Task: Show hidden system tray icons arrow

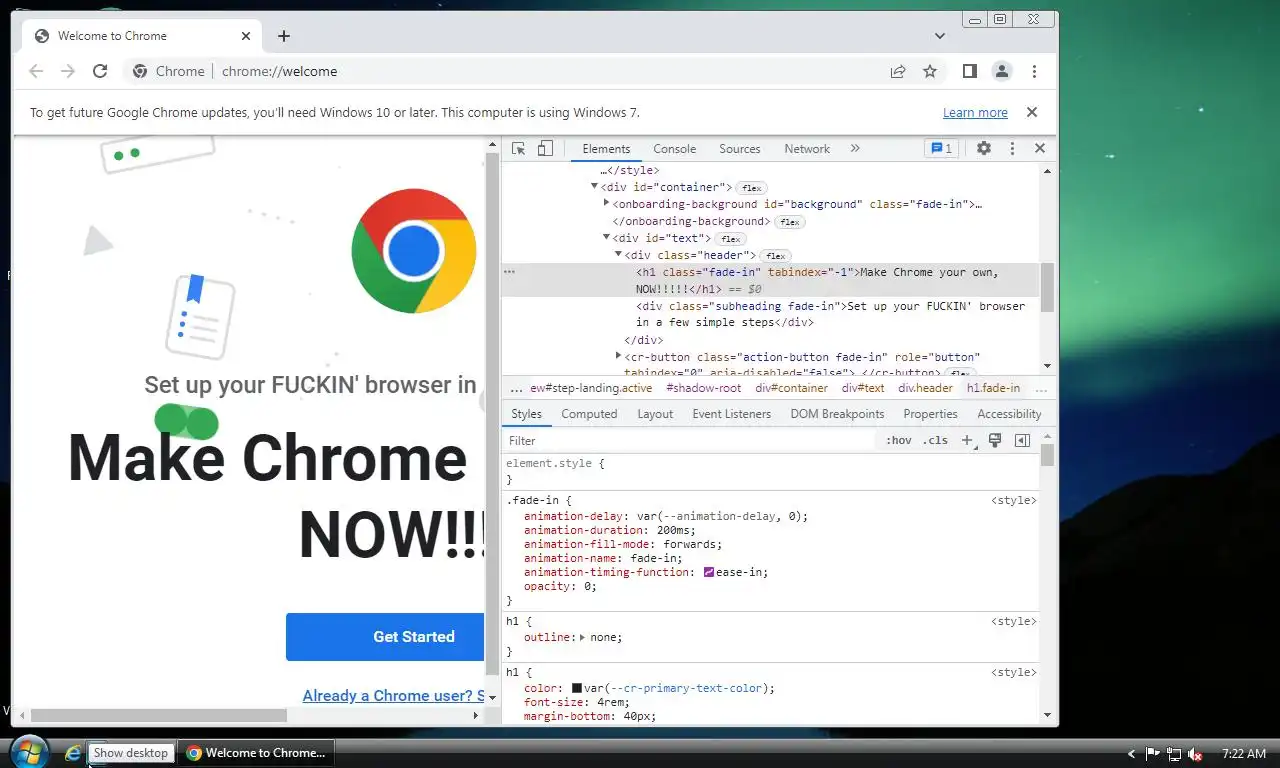Action: tap(1131, 754)
